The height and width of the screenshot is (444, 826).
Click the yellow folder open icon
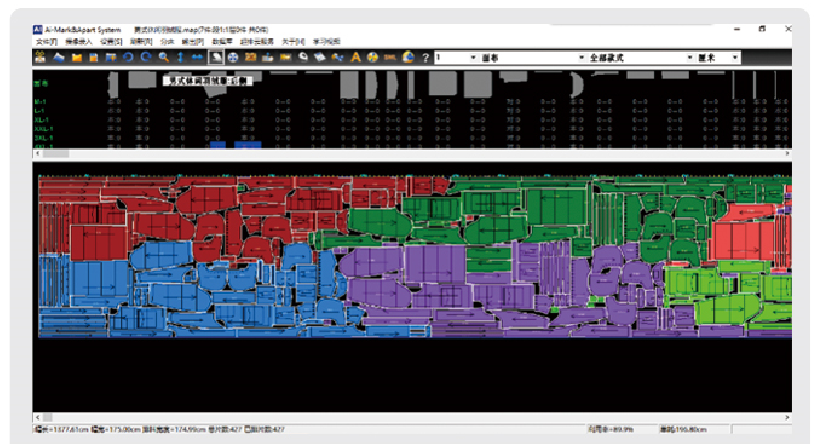click(x=77, y=58)
